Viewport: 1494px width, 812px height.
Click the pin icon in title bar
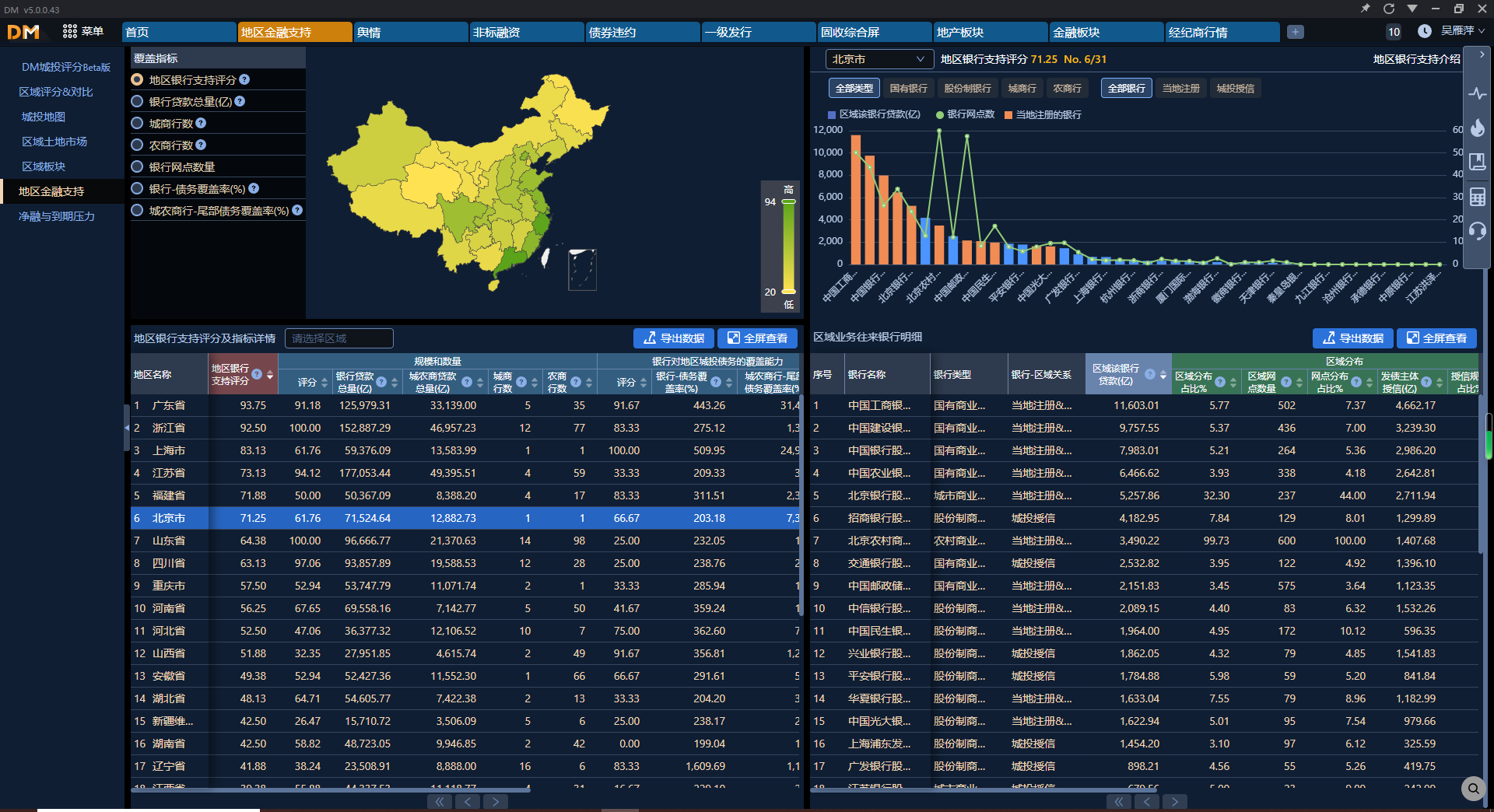[1365, 9]
